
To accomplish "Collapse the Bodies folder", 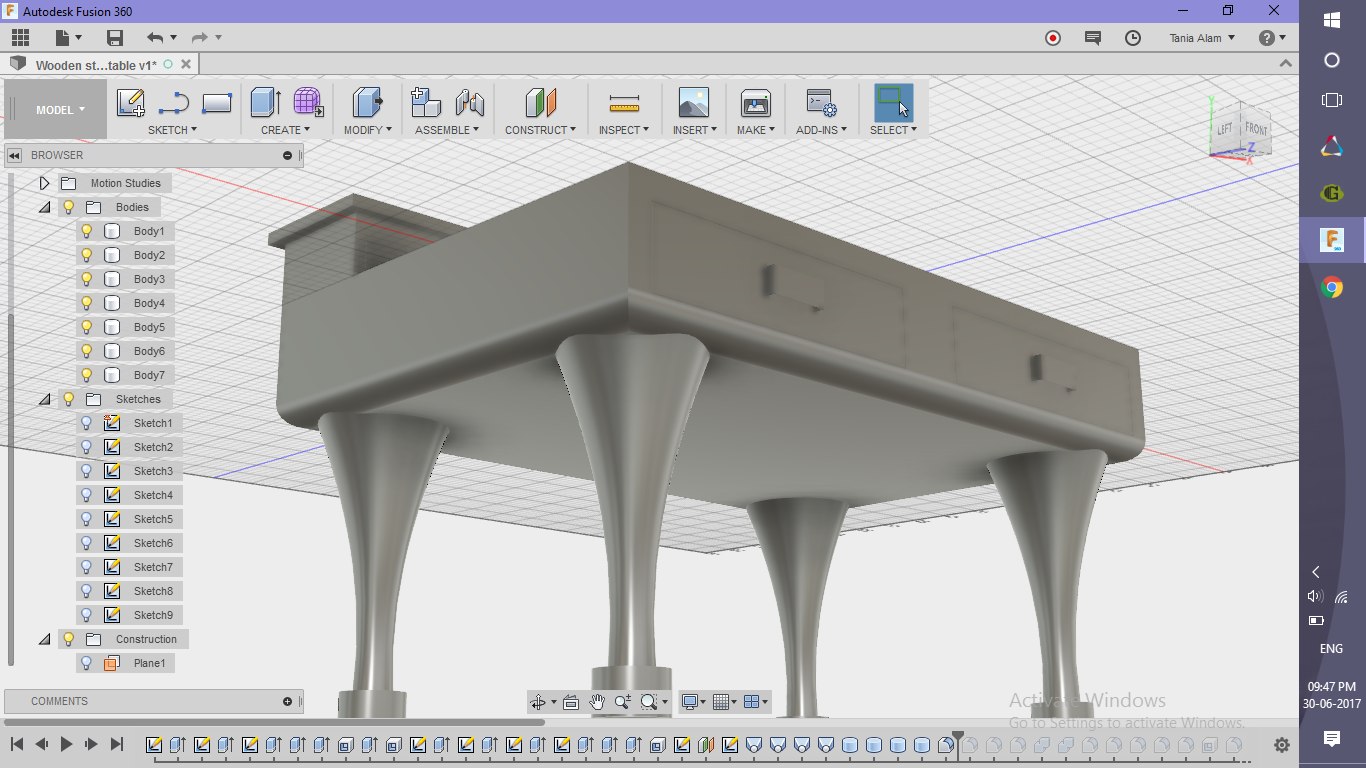I will click(x=44, y=207).
